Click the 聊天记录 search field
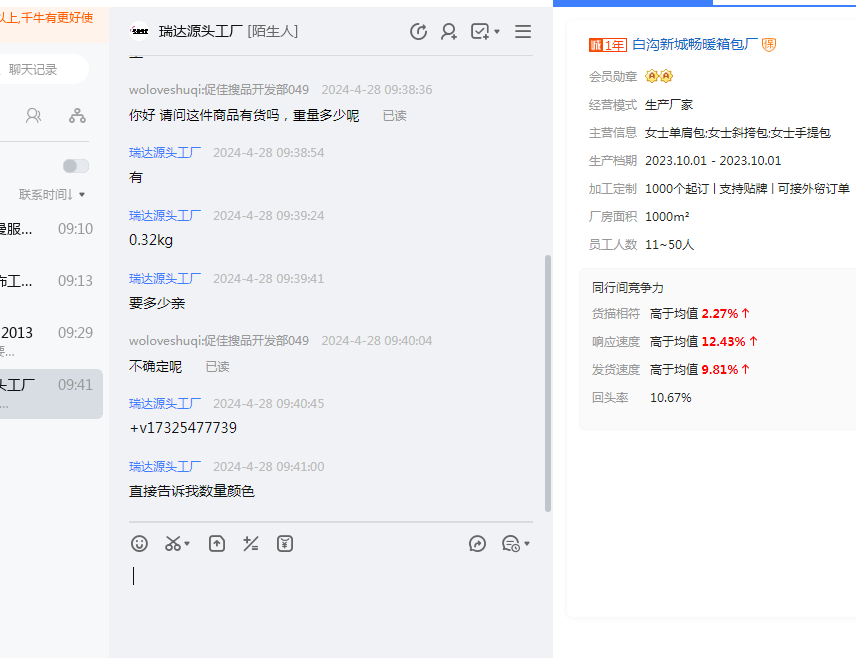The width and height of the screenshot is (856, 658). coord(45,69)
